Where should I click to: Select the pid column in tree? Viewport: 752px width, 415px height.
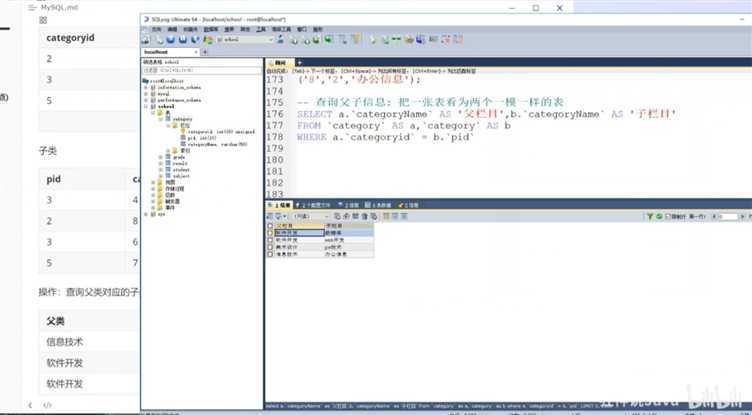[201, 138]
